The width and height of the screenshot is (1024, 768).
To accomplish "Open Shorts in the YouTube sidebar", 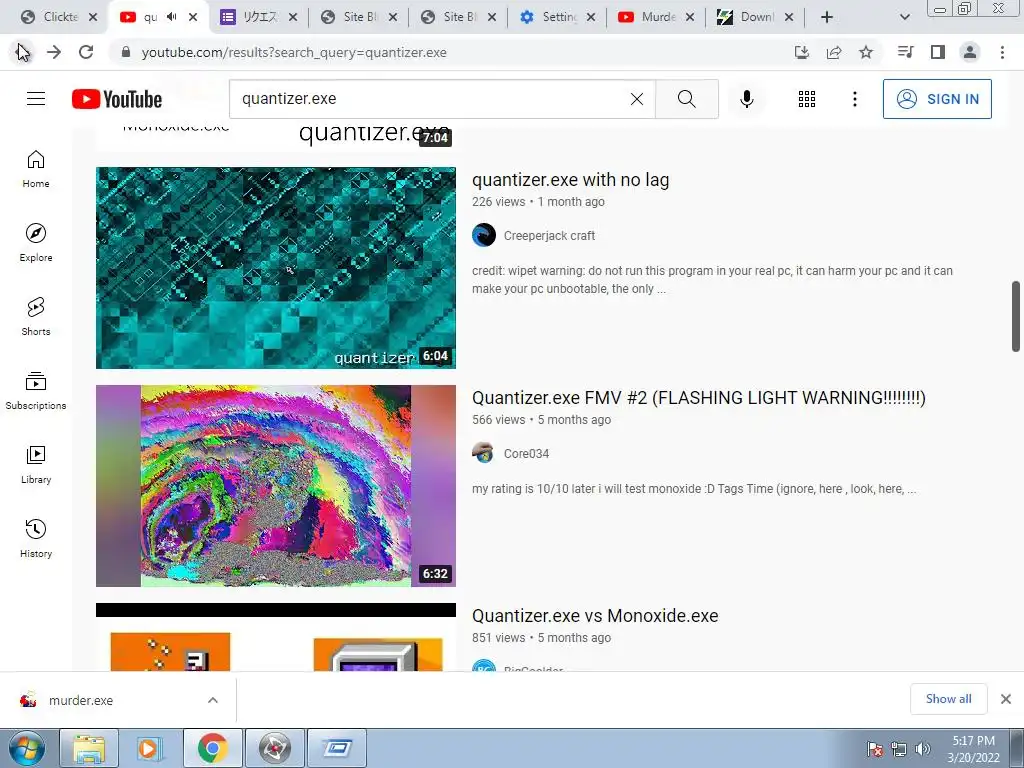I will (x=36, y=317).
